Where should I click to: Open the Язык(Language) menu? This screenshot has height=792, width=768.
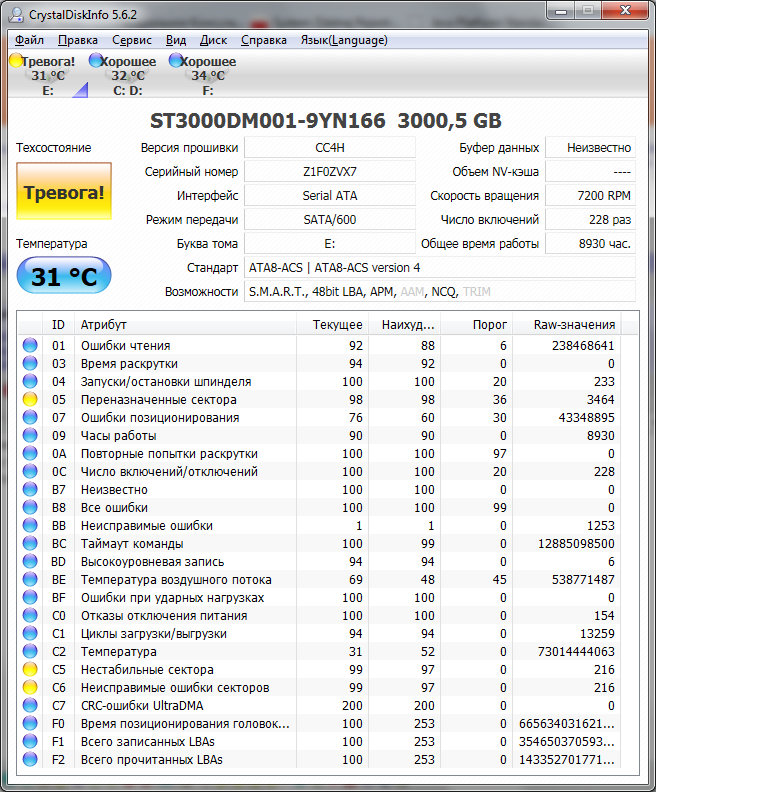pos(343,40)
